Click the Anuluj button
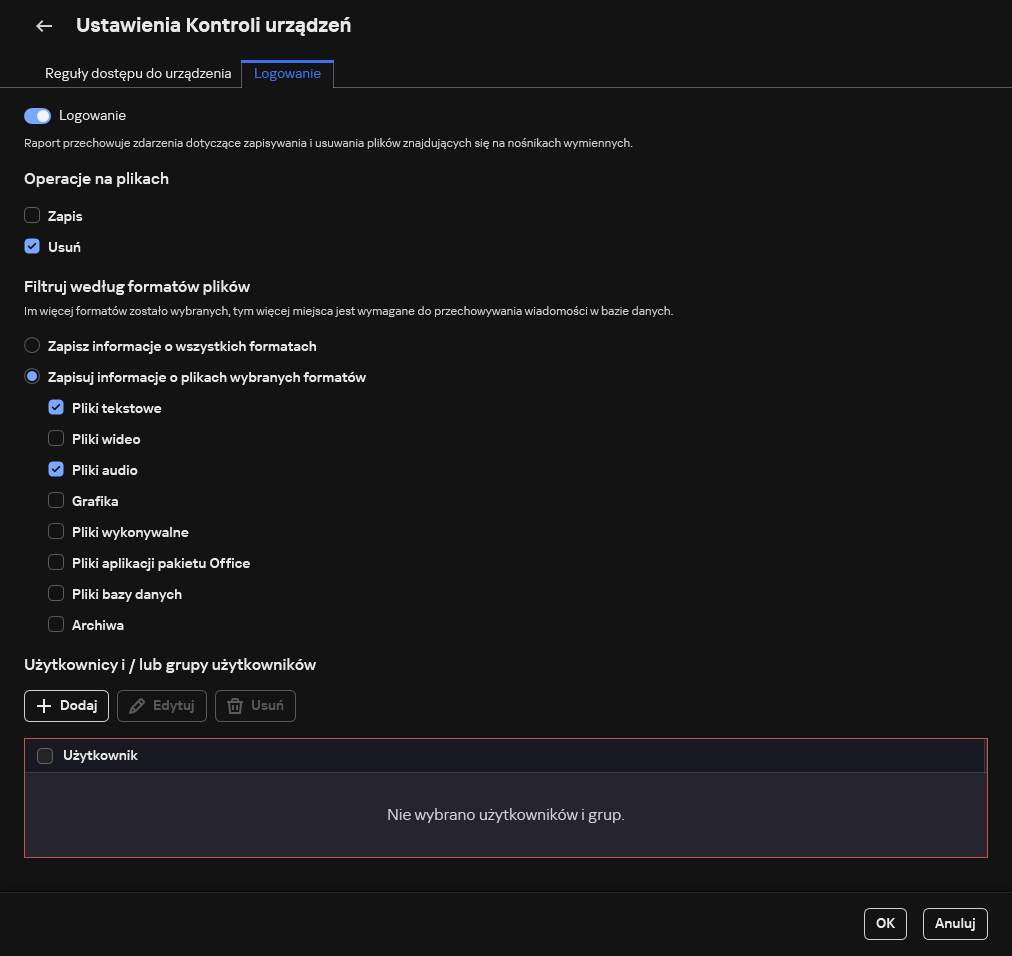The image size is (1012, 956). coord(955,924)
